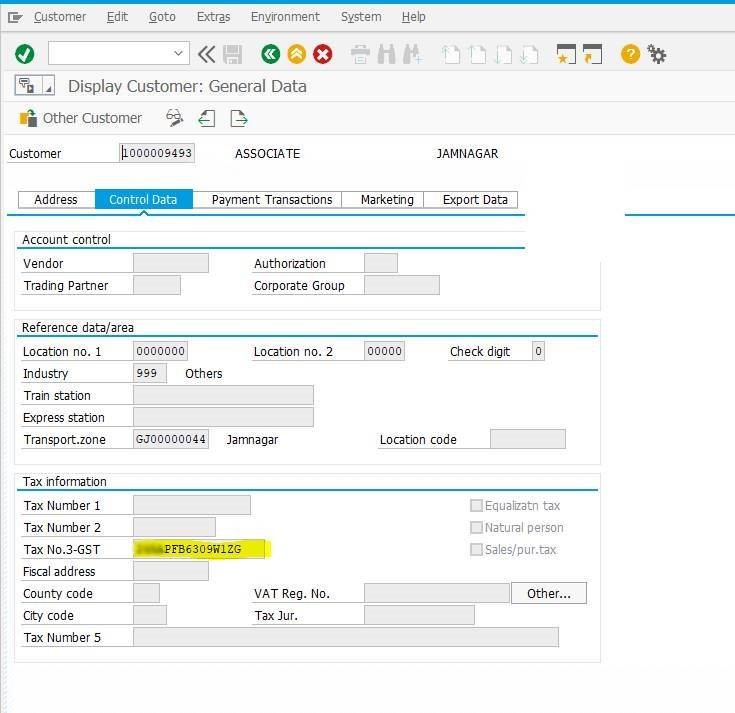Image resolution: width=735 pixels, height=713 pixels.
Task: Click the Tax No.3-GST field
Action: (199, 549)
